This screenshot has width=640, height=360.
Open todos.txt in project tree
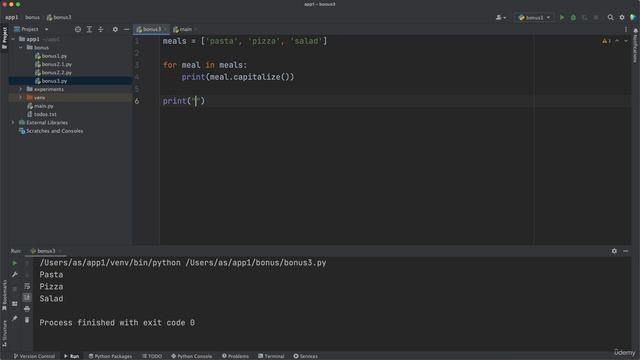pos(42,114)
